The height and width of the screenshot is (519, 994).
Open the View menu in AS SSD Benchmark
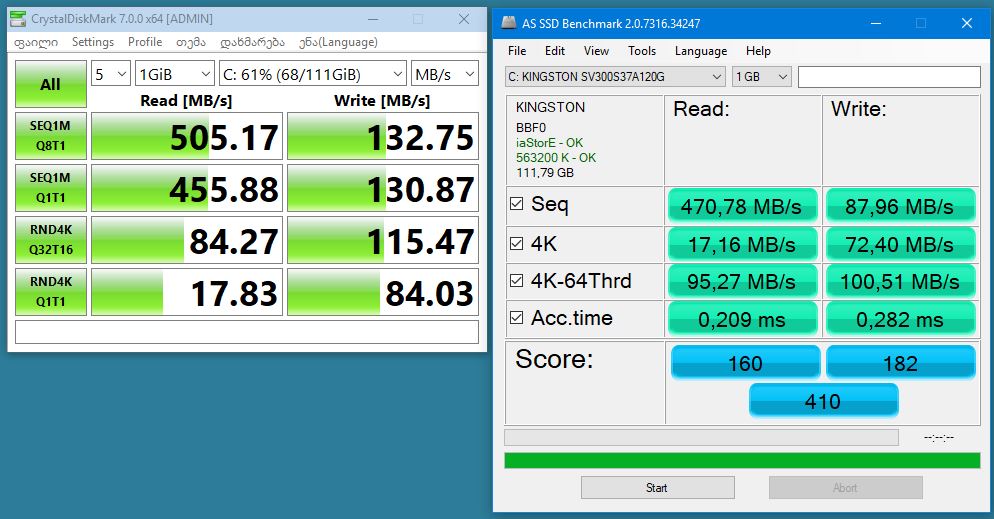click(x=597, y=51)
